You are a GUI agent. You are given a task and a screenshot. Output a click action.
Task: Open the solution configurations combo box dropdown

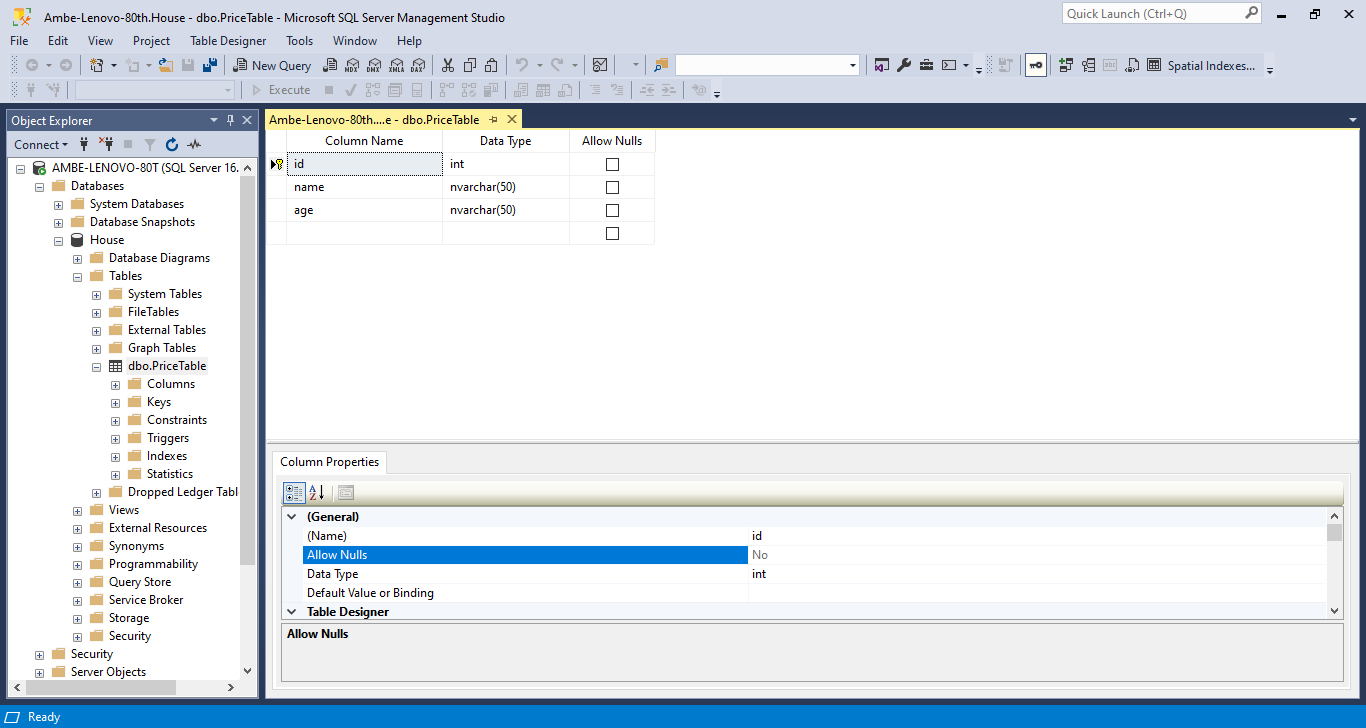coord(853,65)
